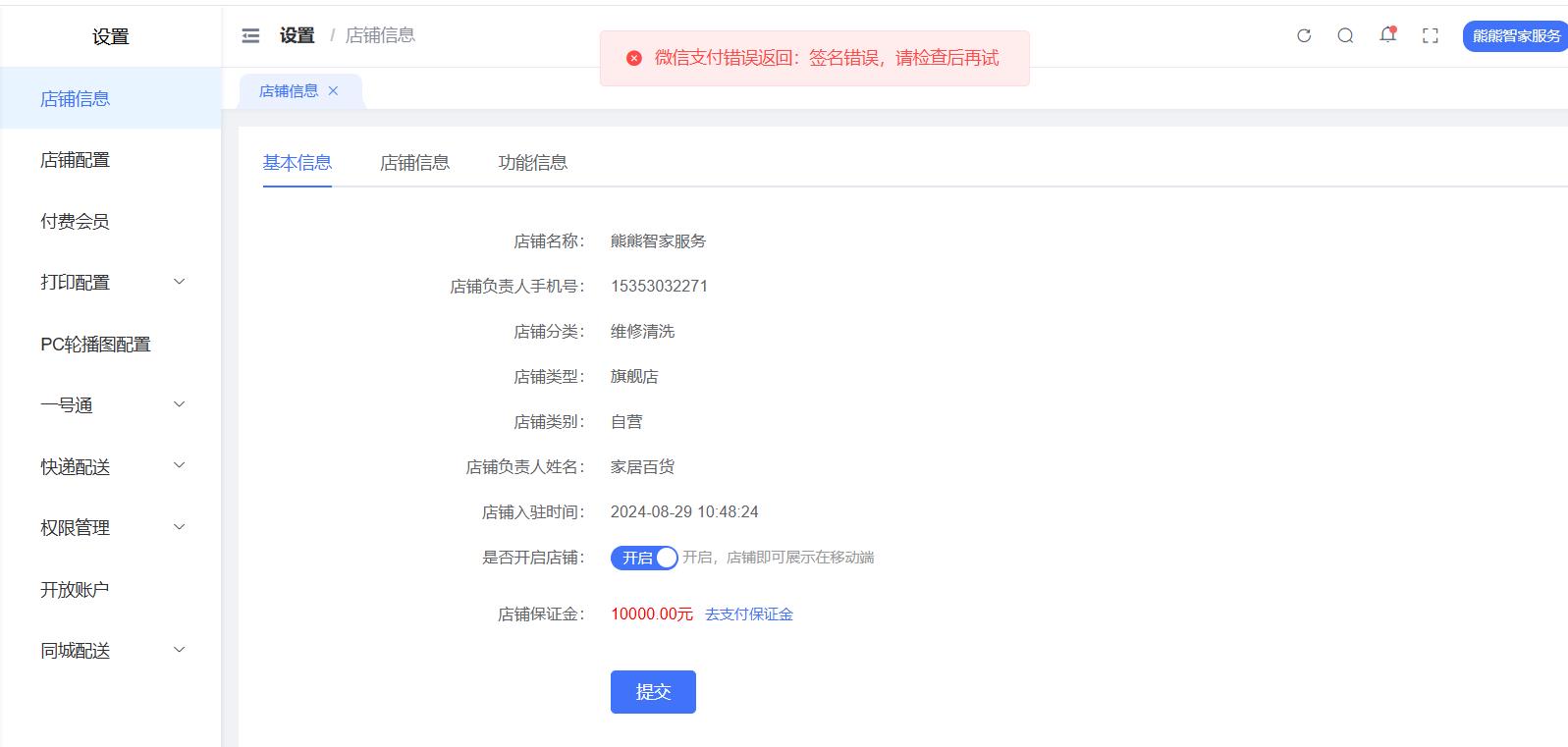
Task: Open notifications bell icon
Action: tap(1387, 35)
